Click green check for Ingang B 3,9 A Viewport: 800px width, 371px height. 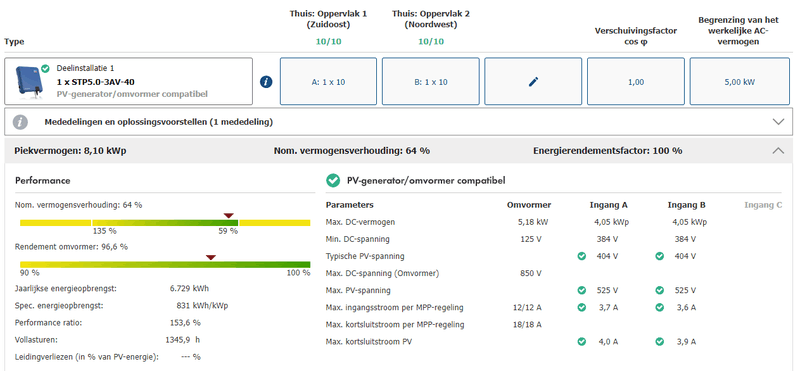[660, 341]
